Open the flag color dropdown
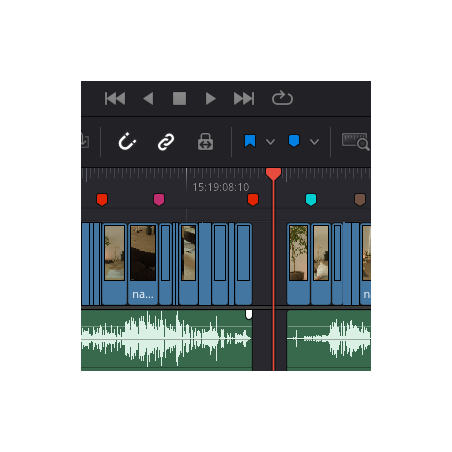Screen dimensions: 452x452 click(x=270, y=142)
